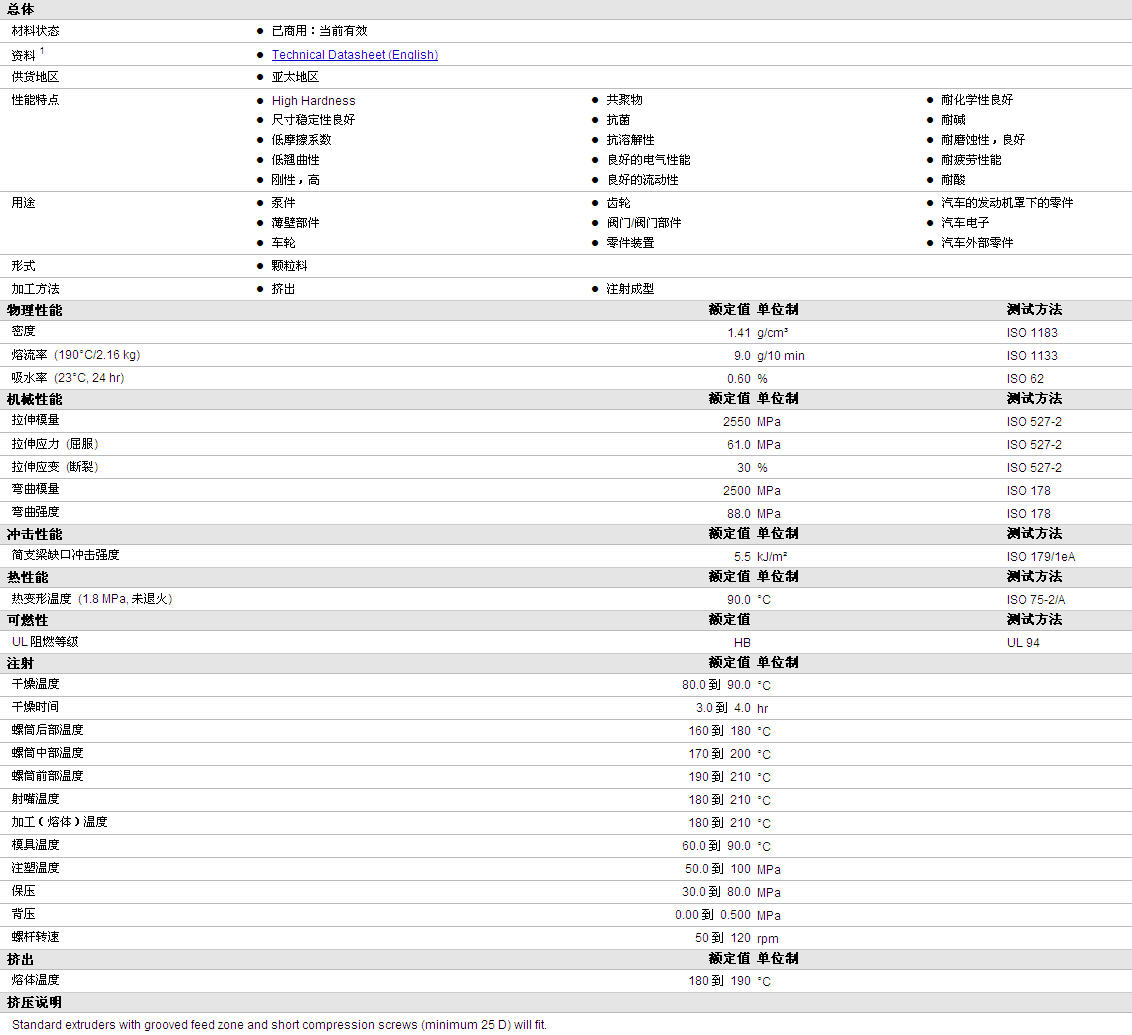
Task: Click the flexural strength value 88.0
Action: pyautogui.click(x=739, y=514)
